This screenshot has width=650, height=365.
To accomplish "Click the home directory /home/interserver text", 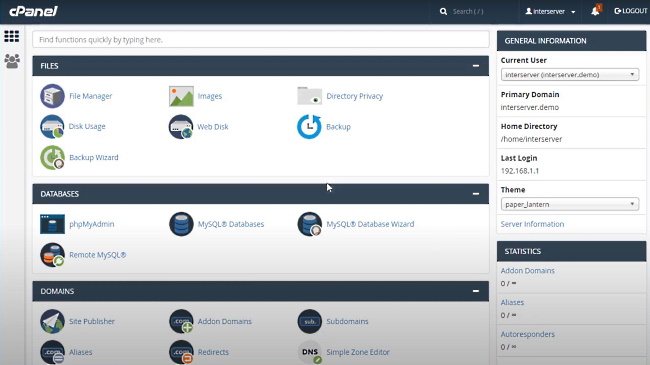I will [x=531, y=139].
